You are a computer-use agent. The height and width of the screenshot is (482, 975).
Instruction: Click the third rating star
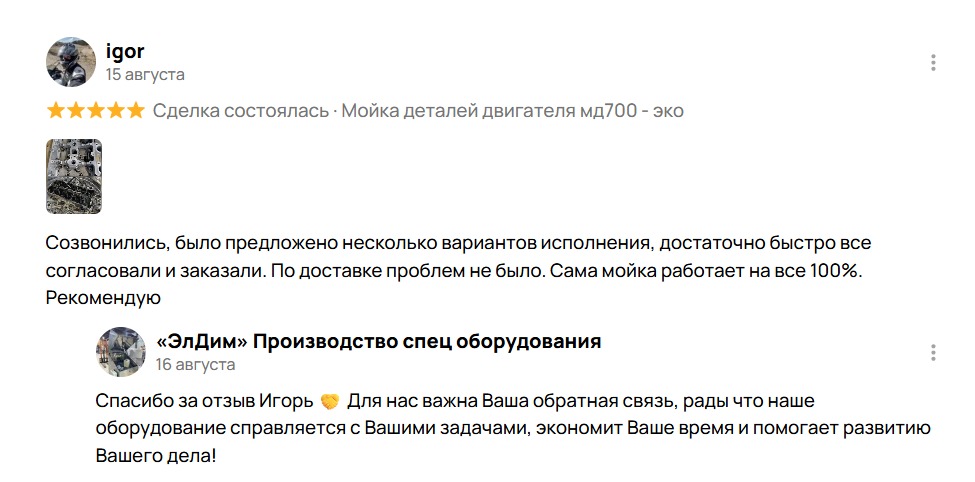(x=96, y=111)
